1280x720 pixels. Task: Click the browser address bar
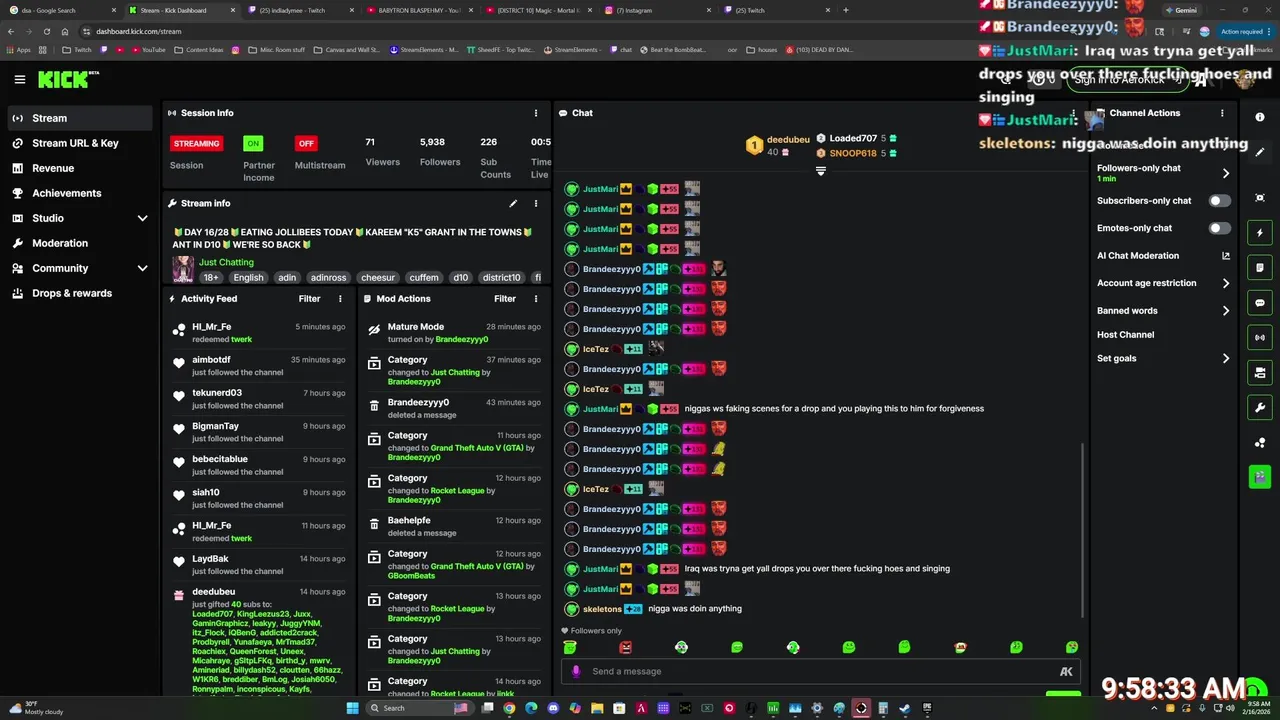[x=600, y=31]
